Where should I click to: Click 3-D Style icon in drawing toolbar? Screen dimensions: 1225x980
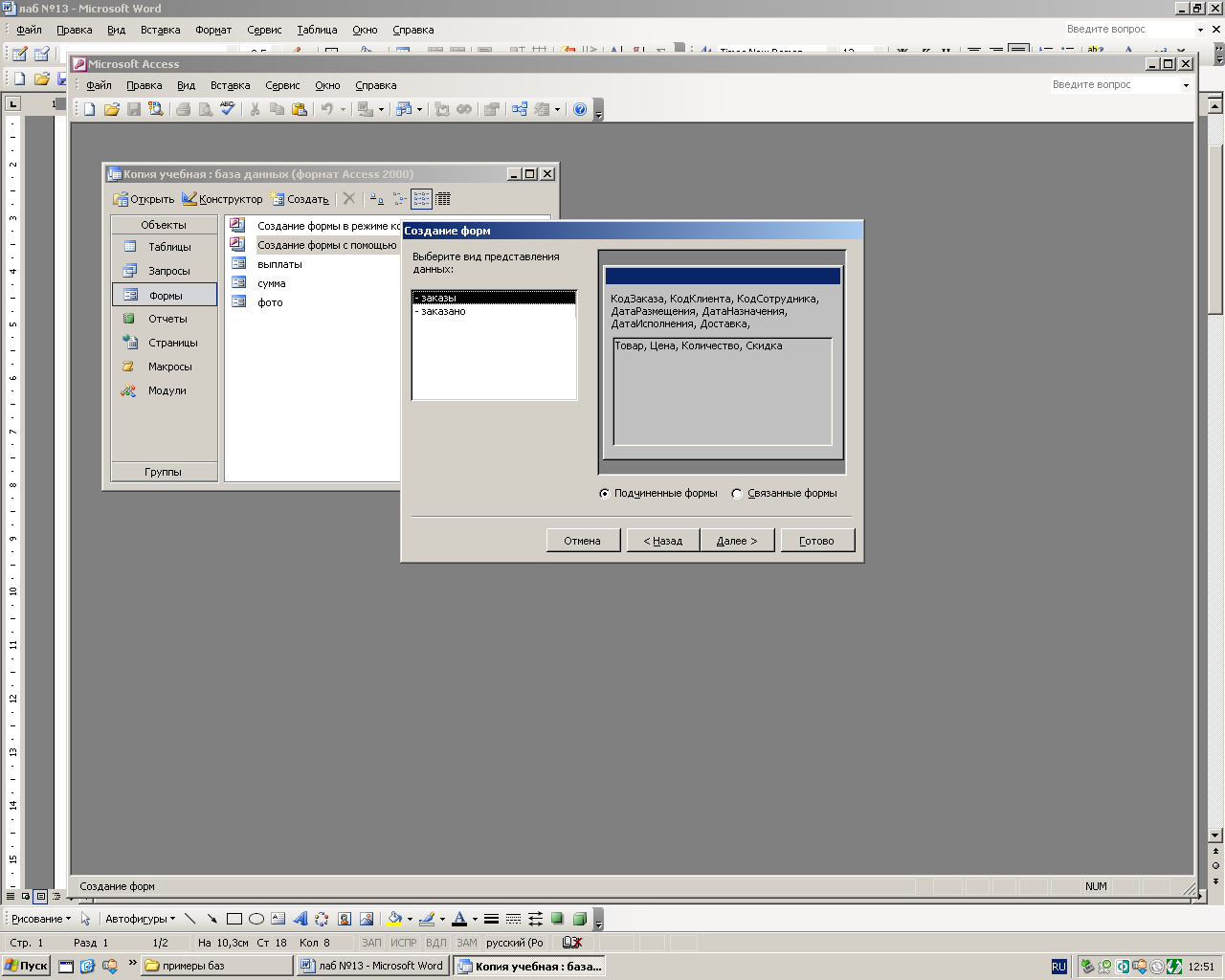coord(580,919)
